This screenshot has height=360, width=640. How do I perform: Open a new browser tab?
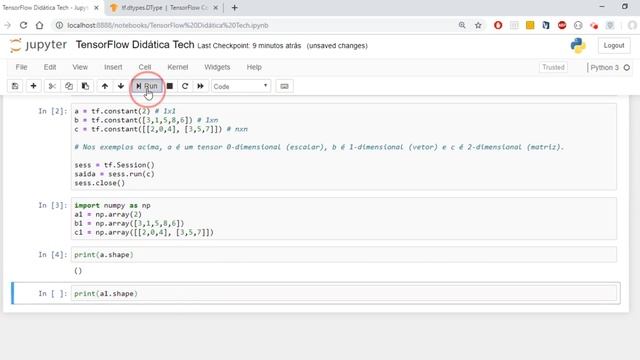tap(234, 8)
